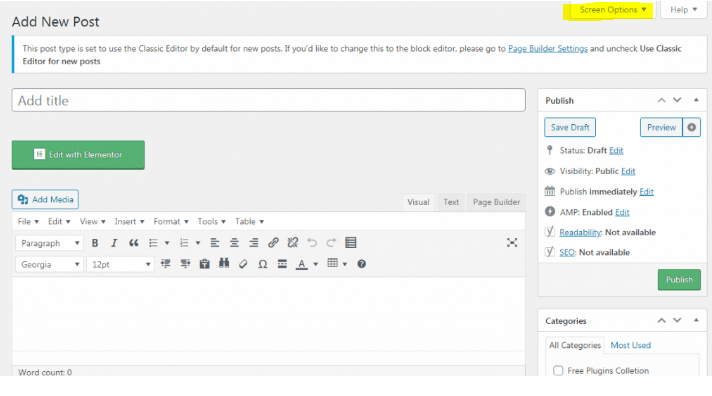Enter distraction-free fullscreen mode

pyautogui.click(x=512, y=243)
